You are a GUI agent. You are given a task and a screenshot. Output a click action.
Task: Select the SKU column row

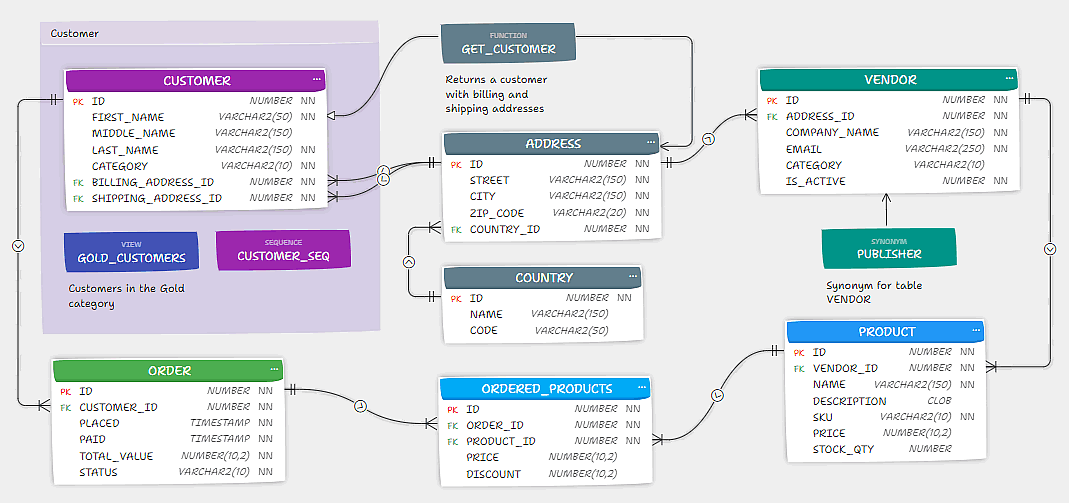886,417
